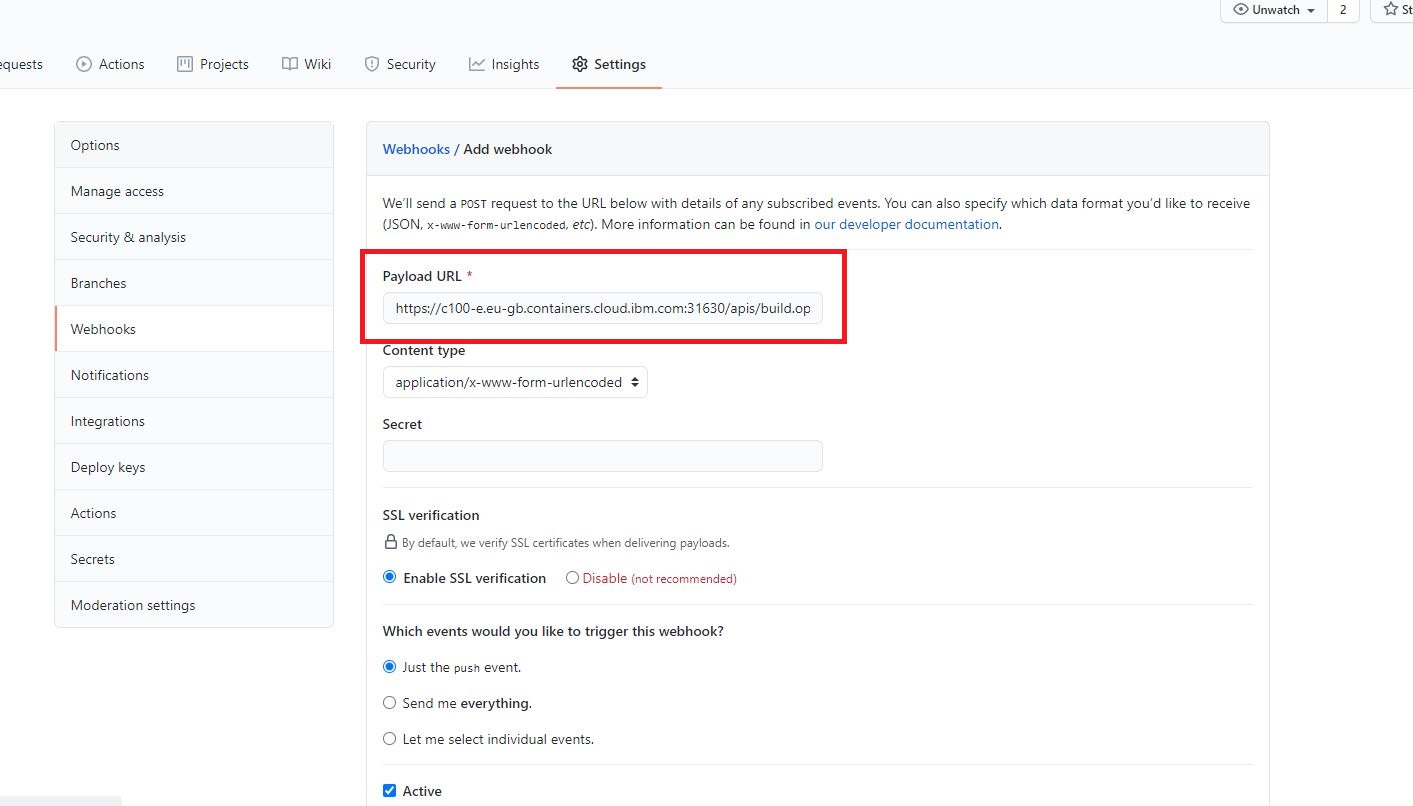Image resolution: width=1413 pixels, height=806 pixels.
Task: Open the Insights graph icon
Action: point(476,64)
